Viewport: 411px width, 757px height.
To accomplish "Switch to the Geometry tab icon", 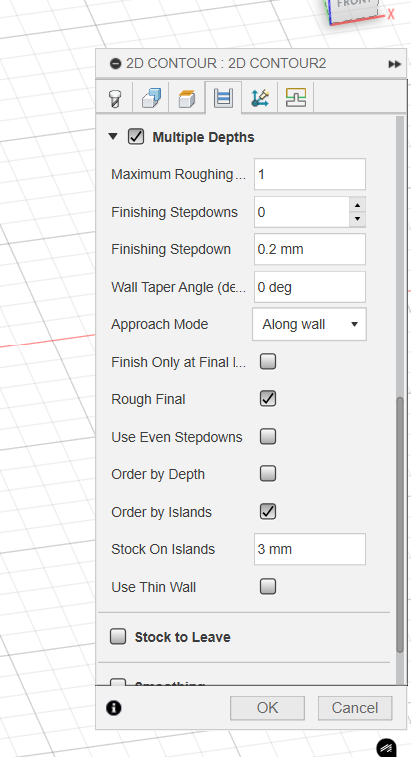I will coord(151,98).
